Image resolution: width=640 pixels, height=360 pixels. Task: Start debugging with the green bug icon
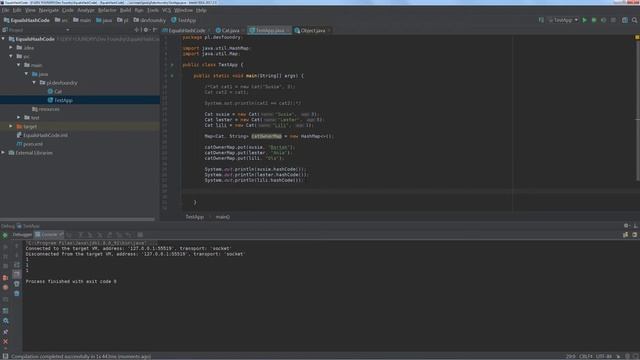coord(594,20)
